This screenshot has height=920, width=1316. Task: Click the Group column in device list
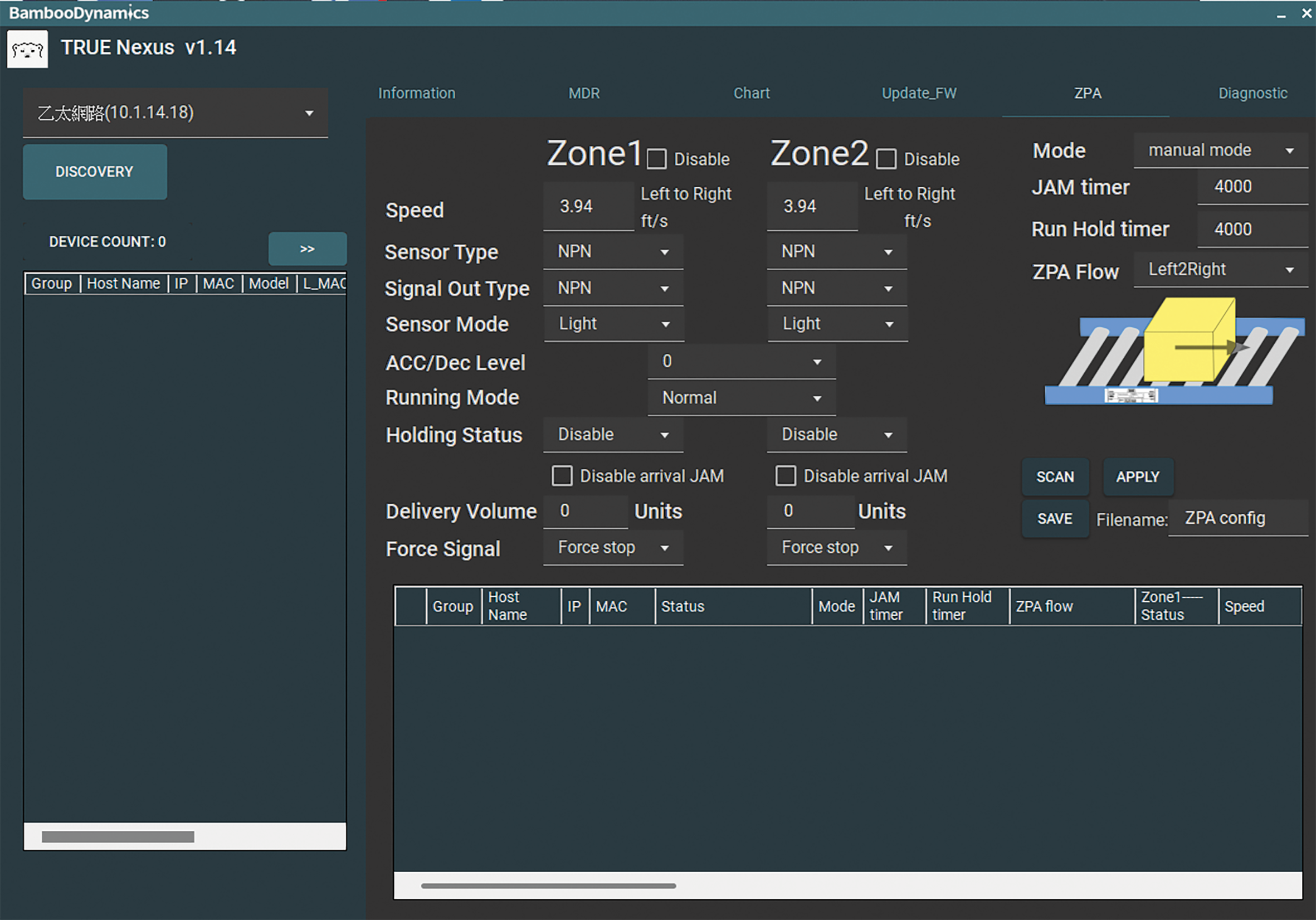[x=52, y=284]
